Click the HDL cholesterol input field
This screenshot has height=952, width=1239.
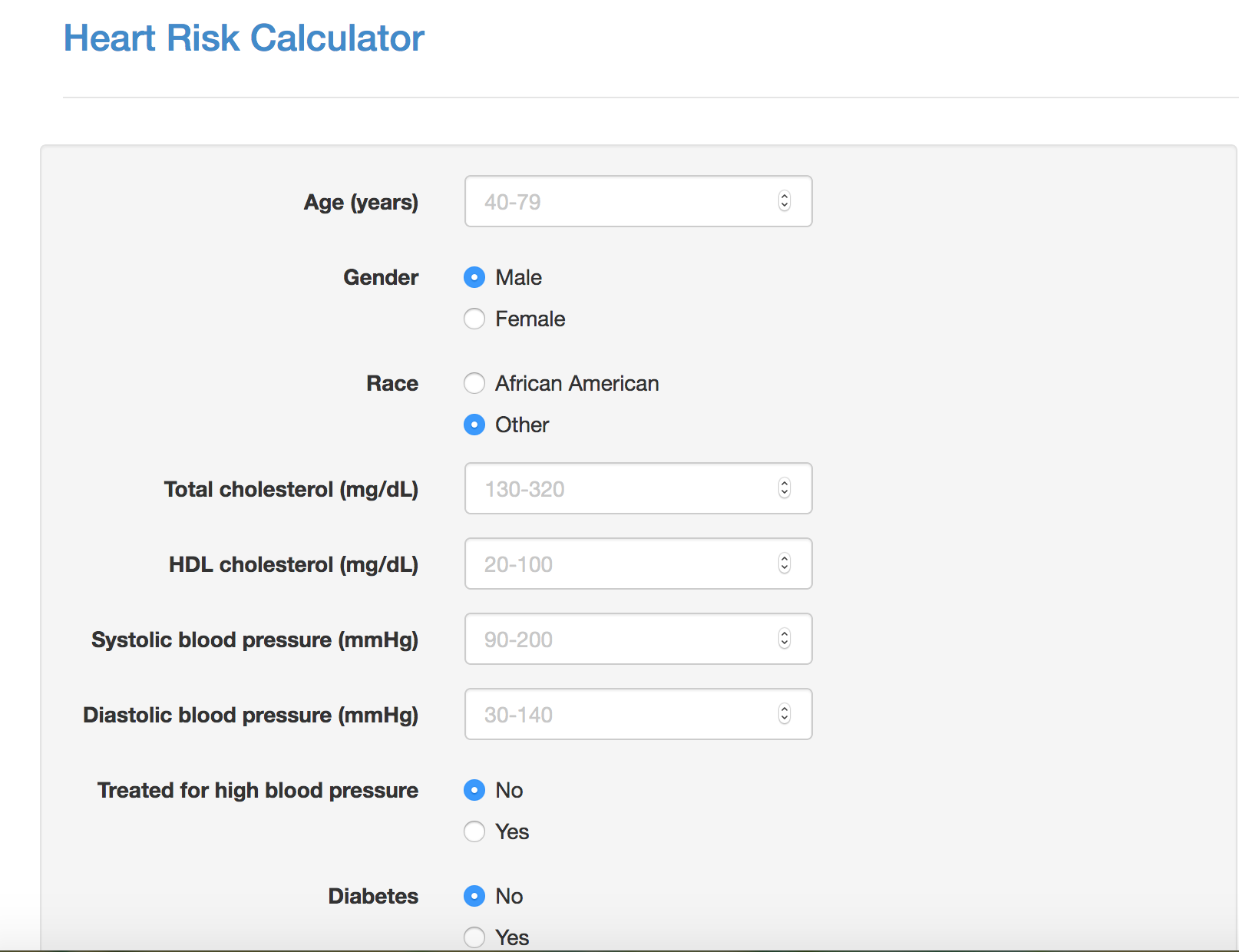click(638, 564)
